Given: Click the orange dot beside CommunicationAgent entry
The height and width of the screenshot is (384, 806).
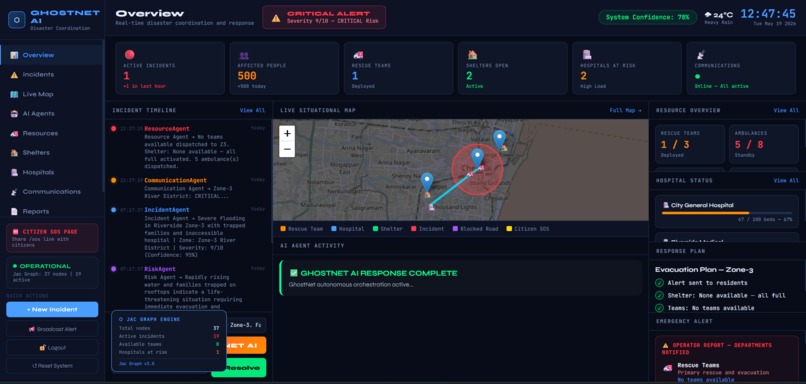Looking at the screenshot, I should [114, 180].
